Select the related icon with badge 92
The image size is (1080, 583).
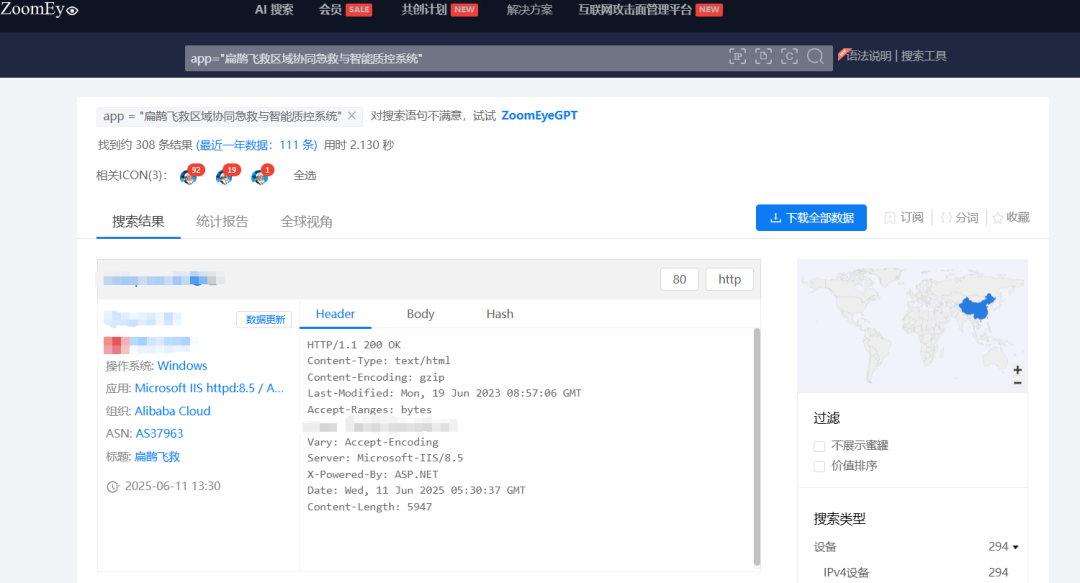click(x=191, y=175)
